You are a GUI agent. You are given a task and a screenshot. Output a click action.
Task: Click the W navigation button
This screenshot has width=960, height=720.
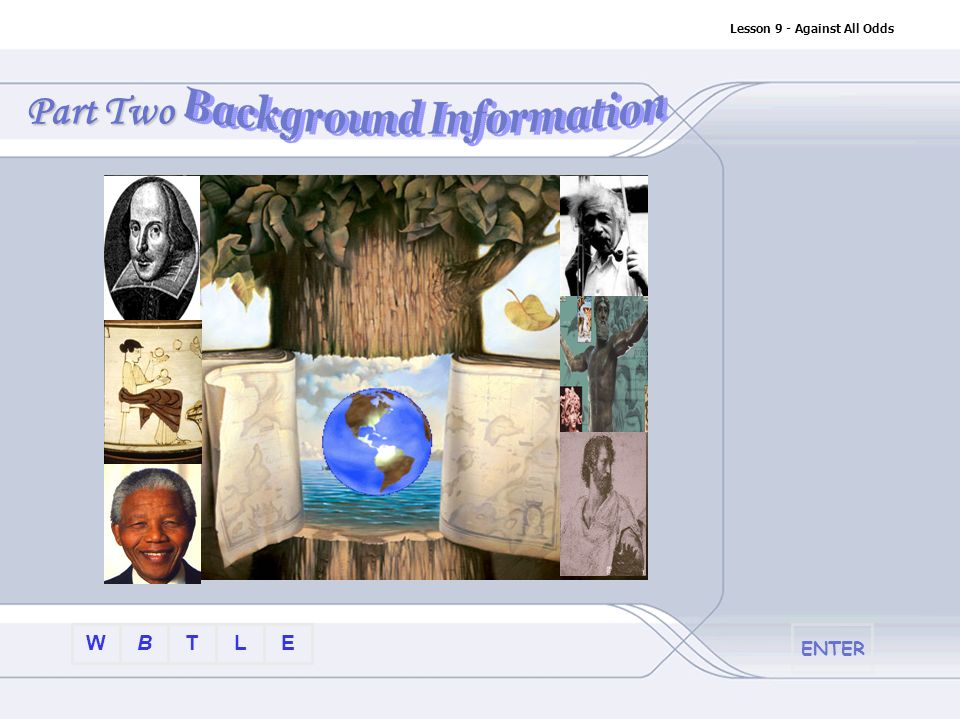[x=96, y=643]
